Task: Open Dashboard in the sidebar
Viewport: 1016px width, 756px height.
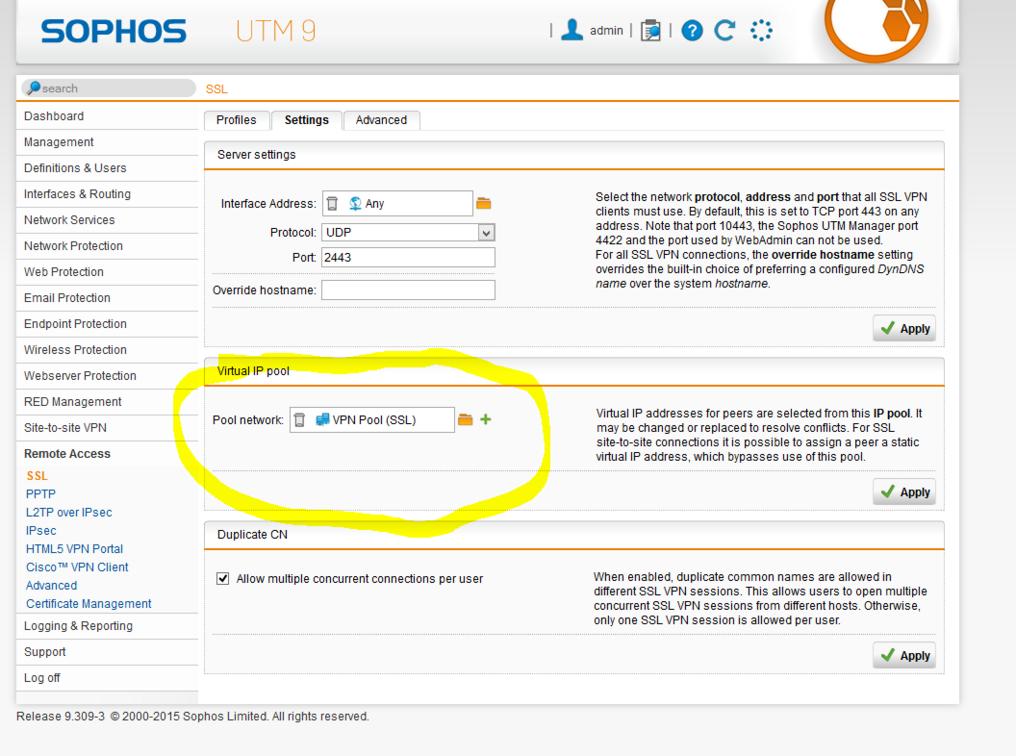Action: point(107,116)
